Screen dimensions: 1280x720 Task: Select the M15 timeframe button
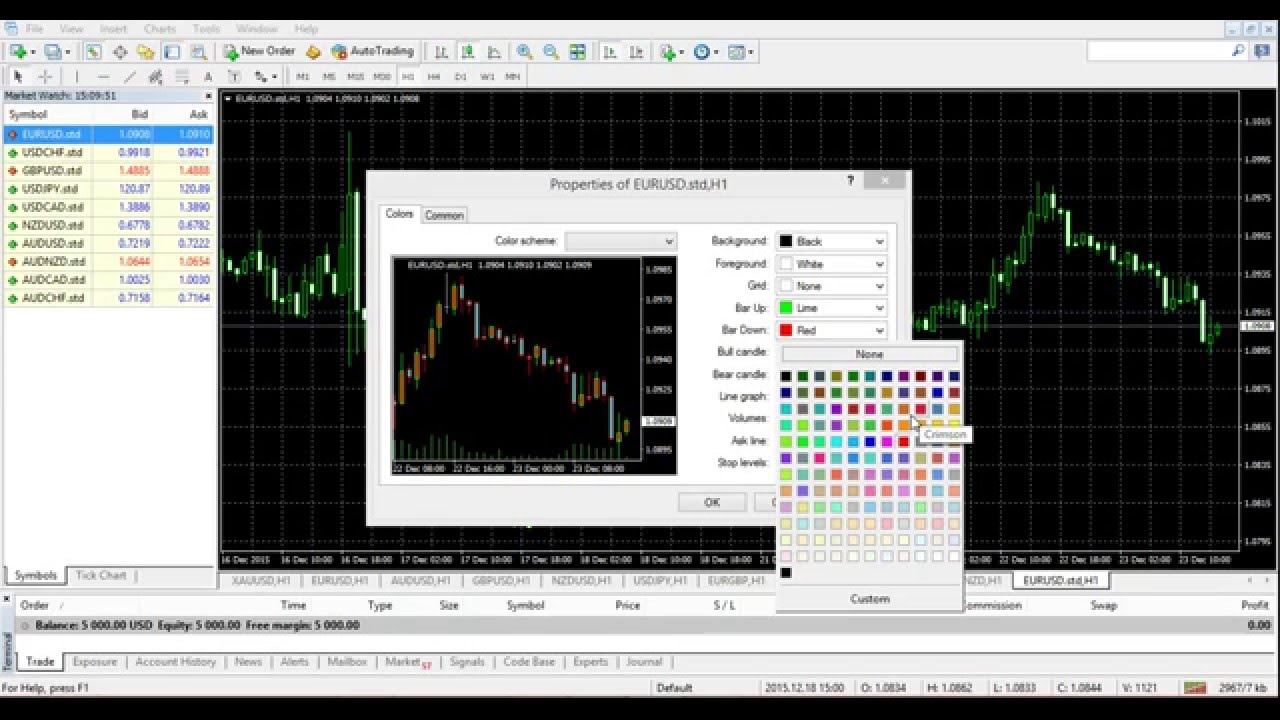pos(355,76)
